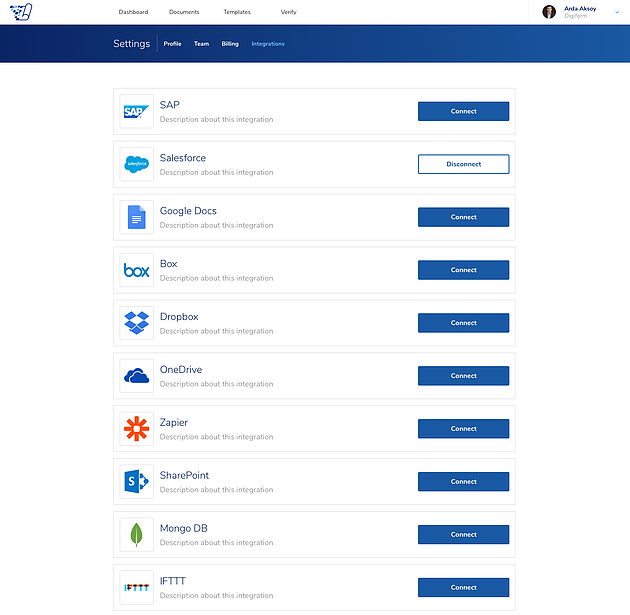Click the SAP integration title
This screenshot has height=615, width=630.
point(170,105)
